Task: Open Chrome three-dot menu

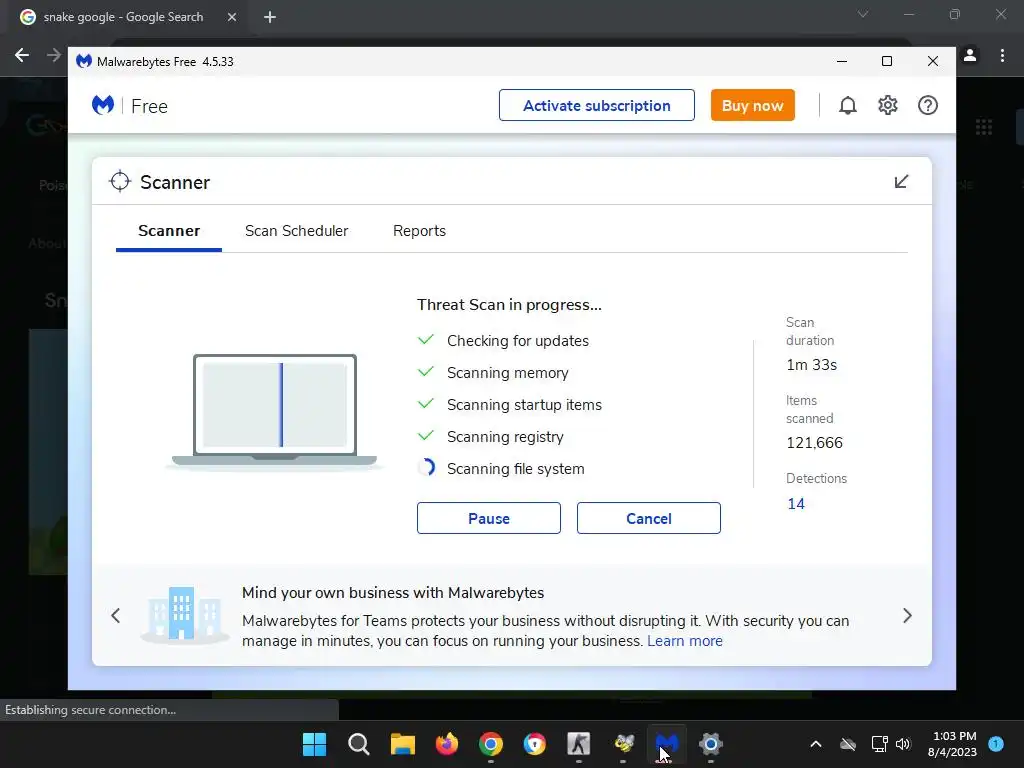Action: tap(1002, 56)
